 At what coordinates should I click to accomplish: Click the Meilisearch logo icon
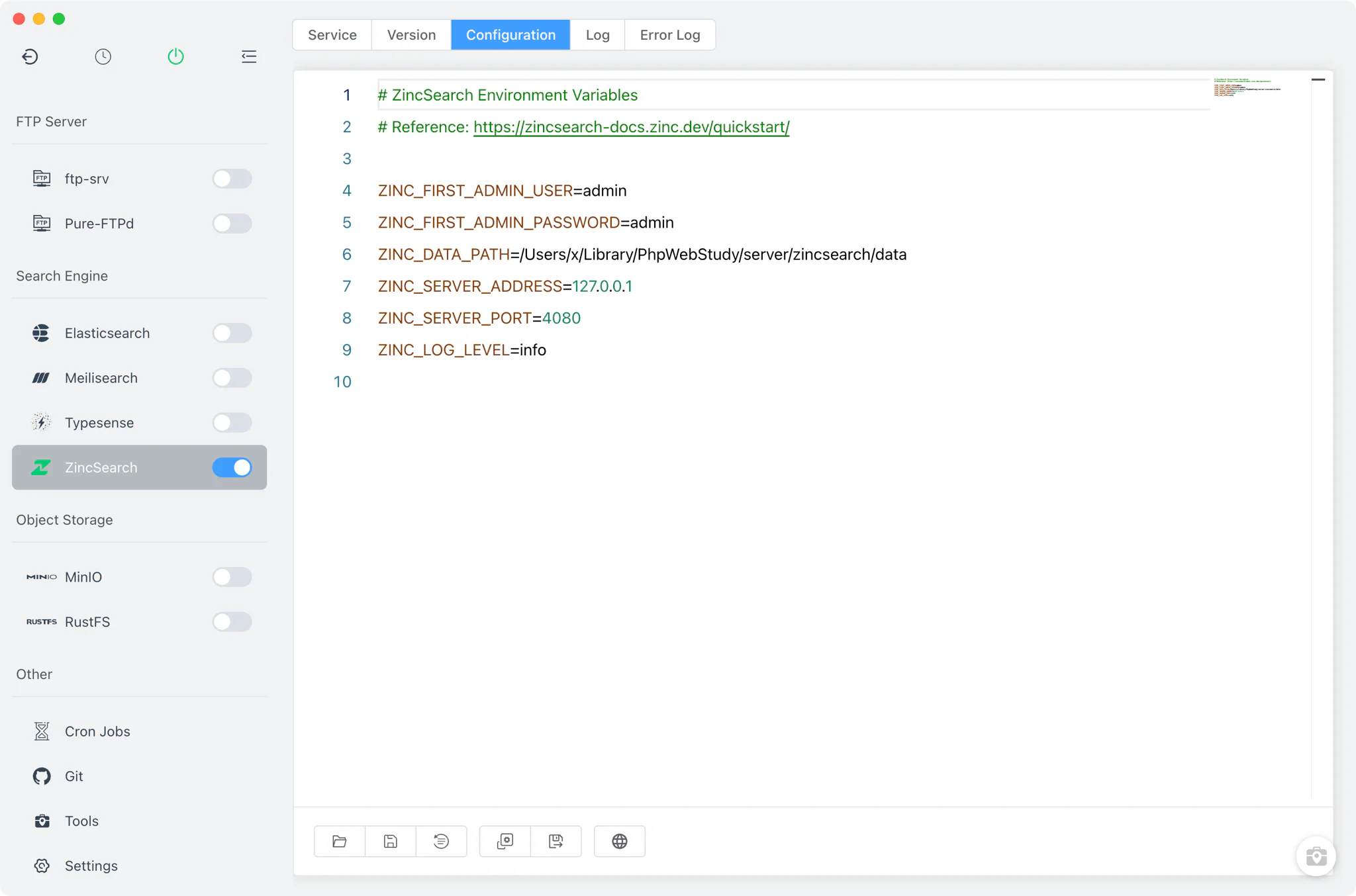(x=41, y=378)
